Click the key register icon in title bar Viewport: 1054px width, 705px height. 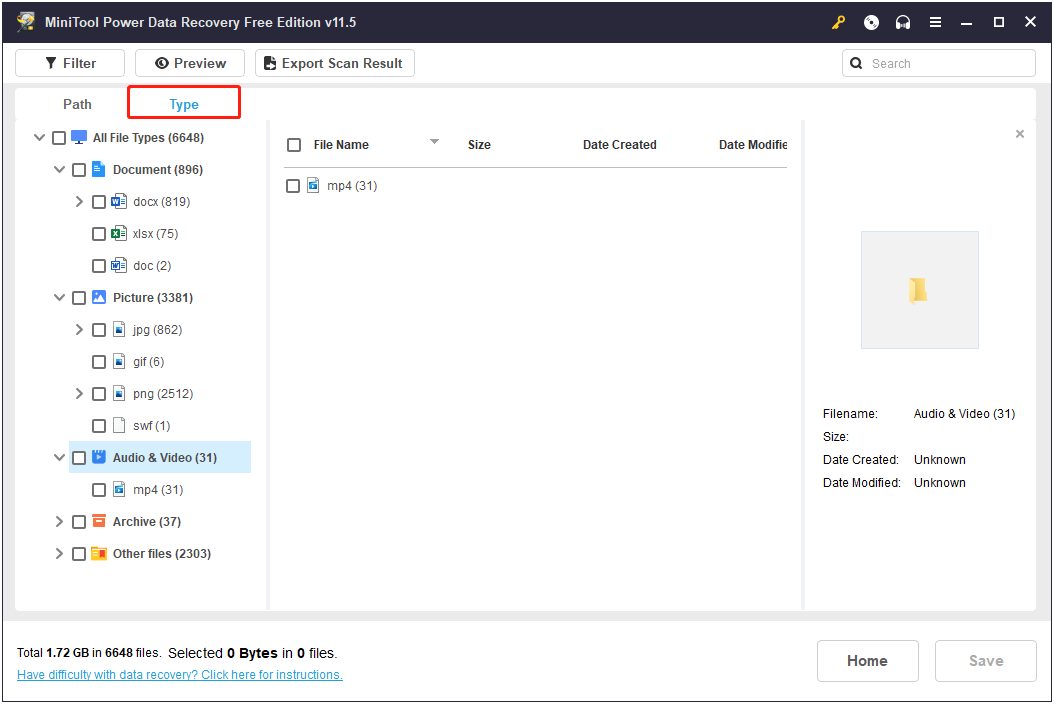click(838, 22)
